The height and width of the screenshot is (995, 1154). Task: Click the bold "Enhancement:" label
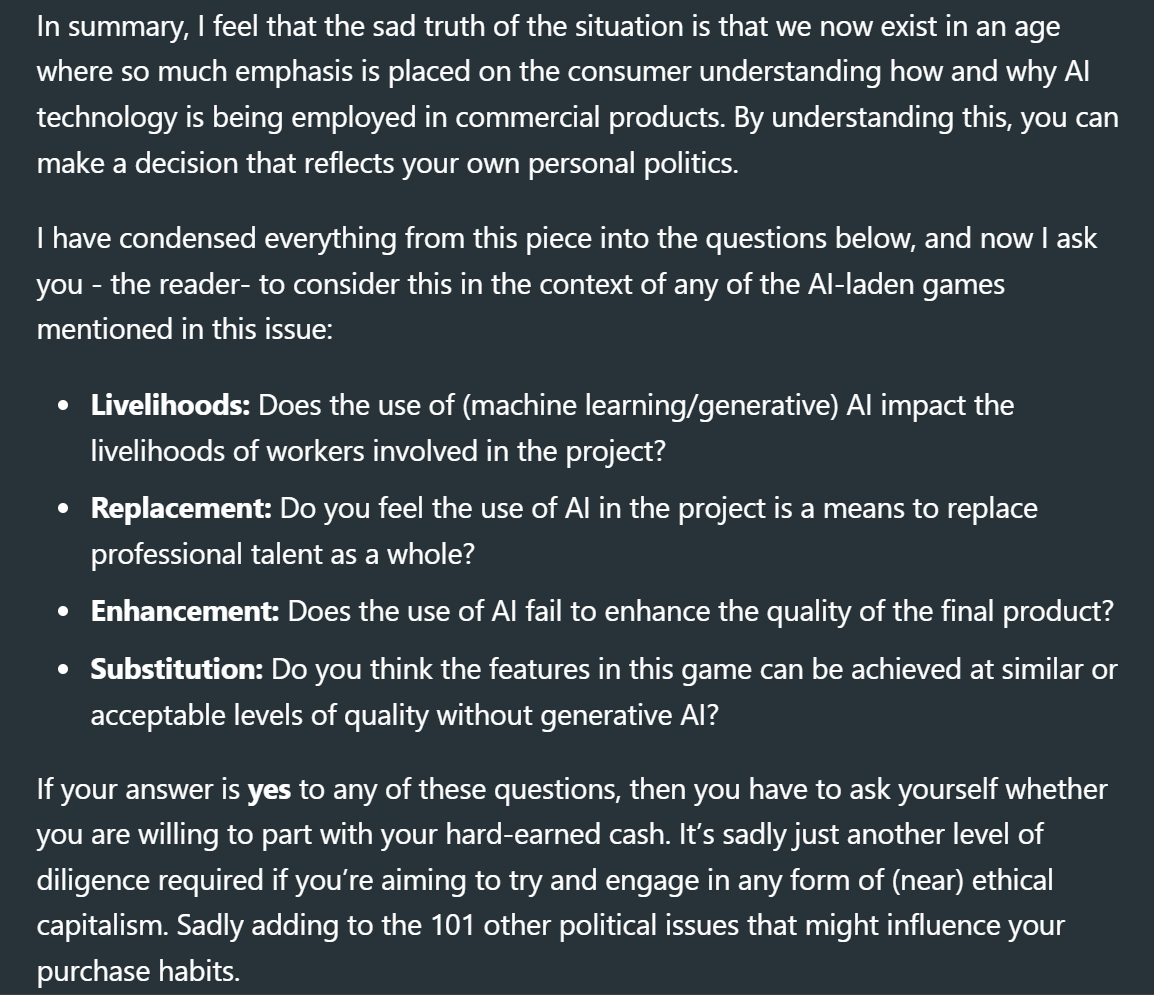click(185, 612)
